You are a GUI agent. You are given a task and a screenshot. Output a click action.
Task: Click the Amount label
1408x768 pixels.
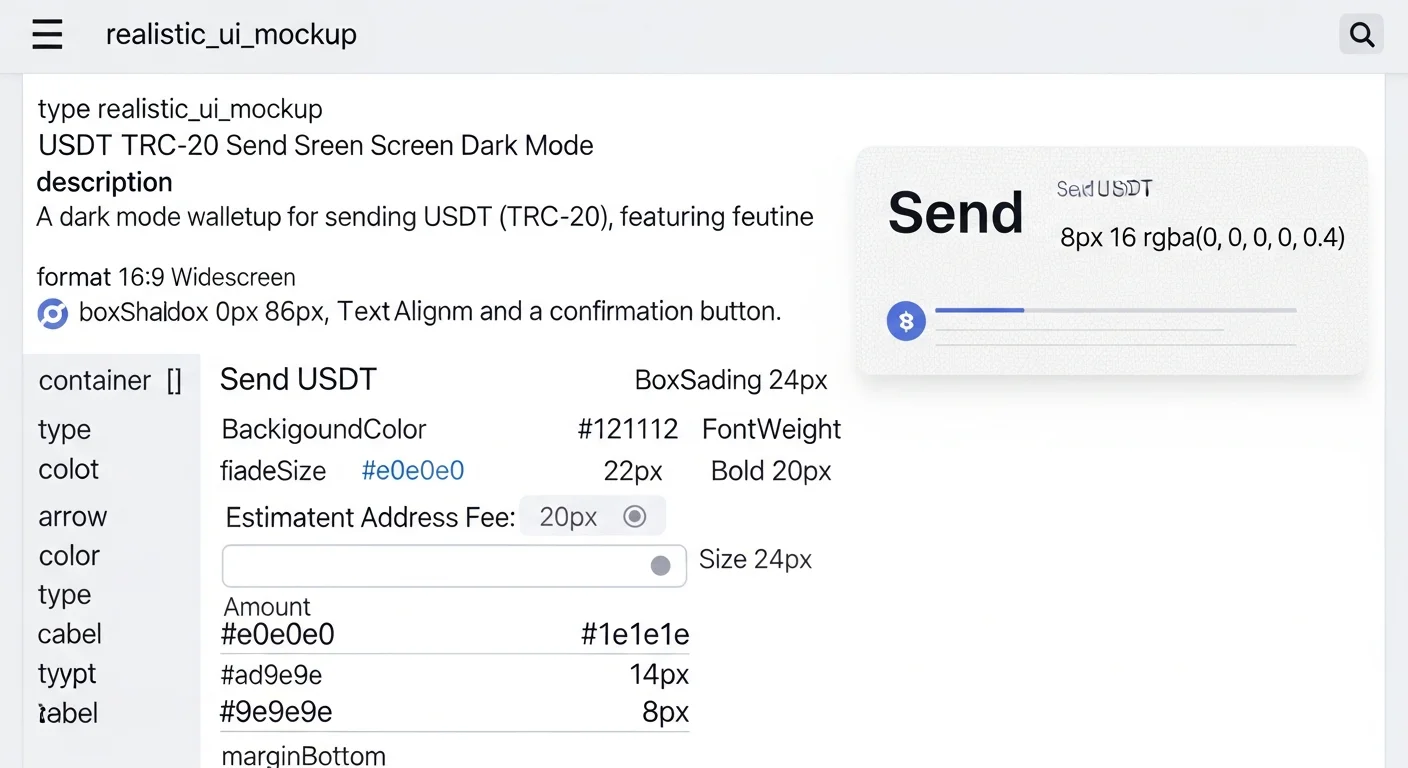pyautogui.click(x=267, y=607)
